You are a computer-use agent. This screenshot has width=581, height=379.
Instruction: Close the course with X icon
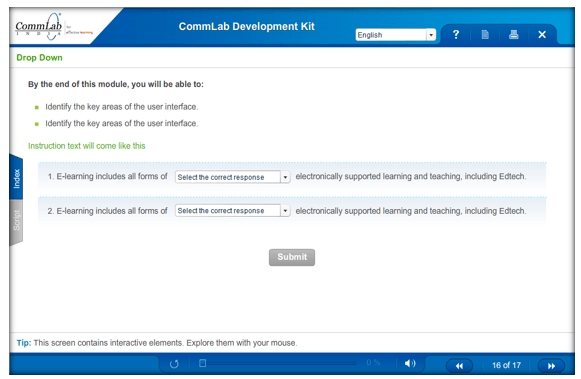pos(542,34)
